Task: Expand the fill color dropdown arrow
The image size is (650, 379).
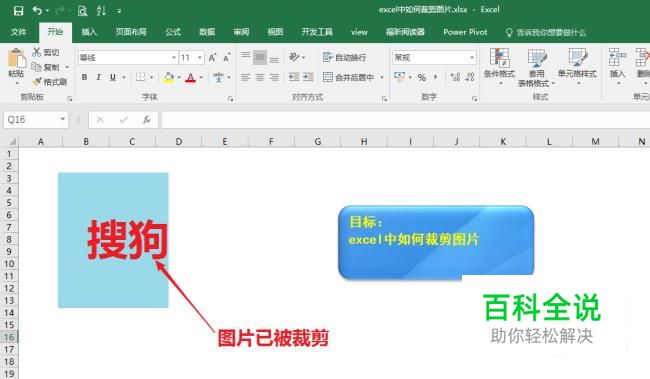Action: point(179,78)
